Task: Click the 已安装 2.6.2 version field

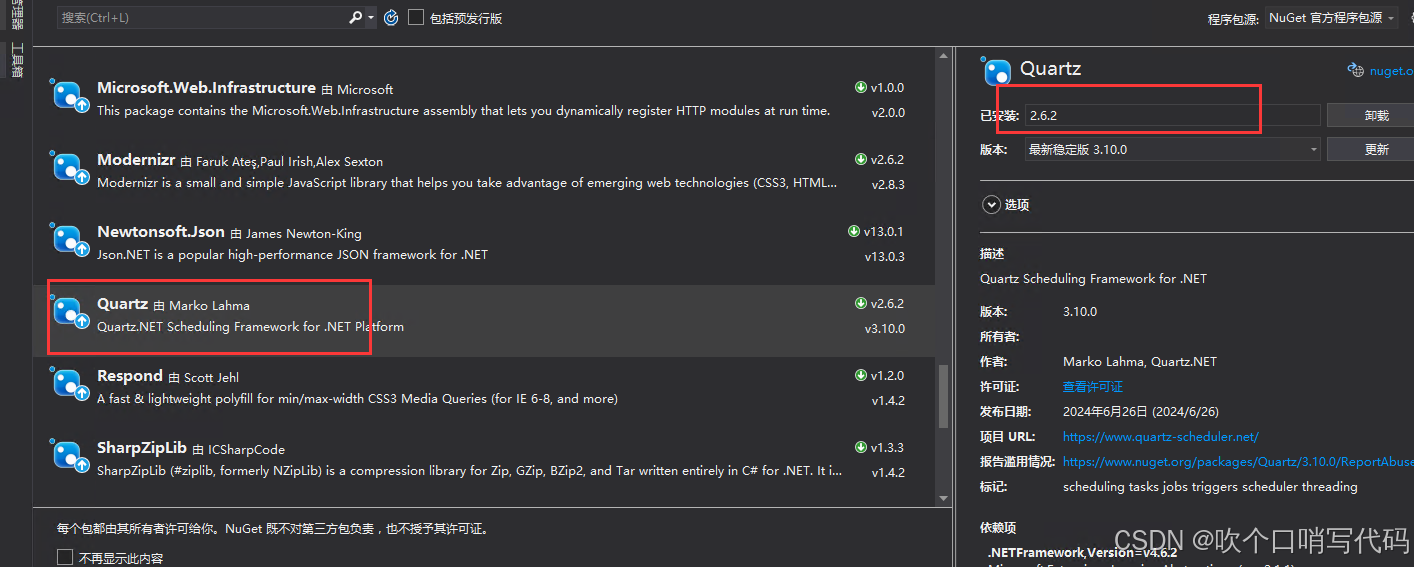Action: 1172,116
